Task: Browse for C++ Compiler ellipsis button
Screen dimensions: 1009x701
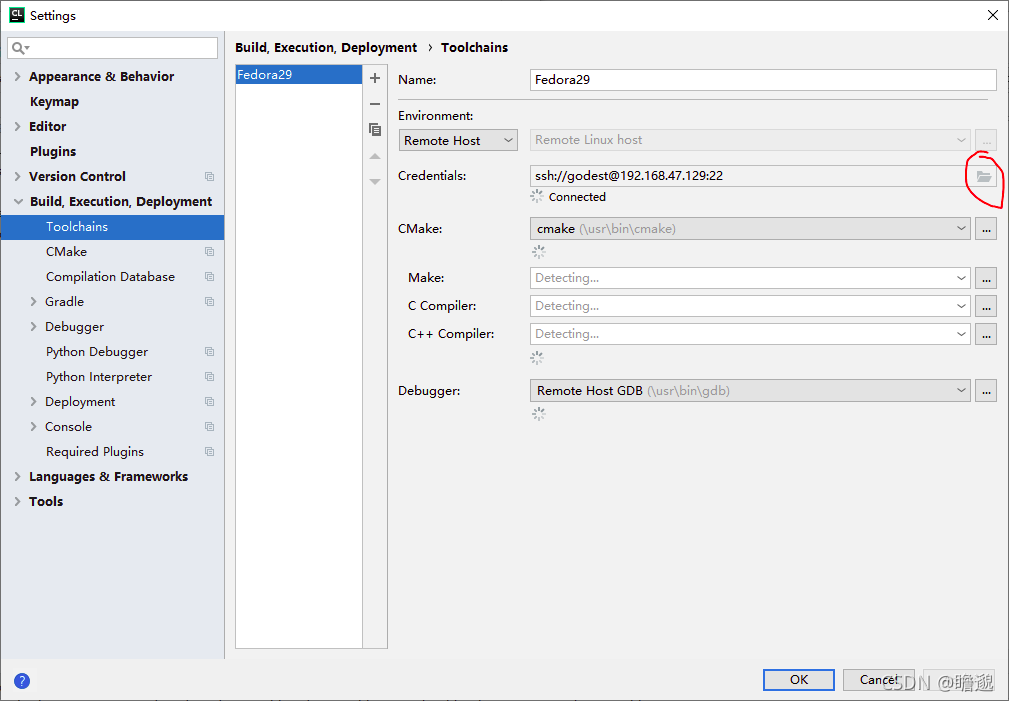Action: (x=986, y=334)
